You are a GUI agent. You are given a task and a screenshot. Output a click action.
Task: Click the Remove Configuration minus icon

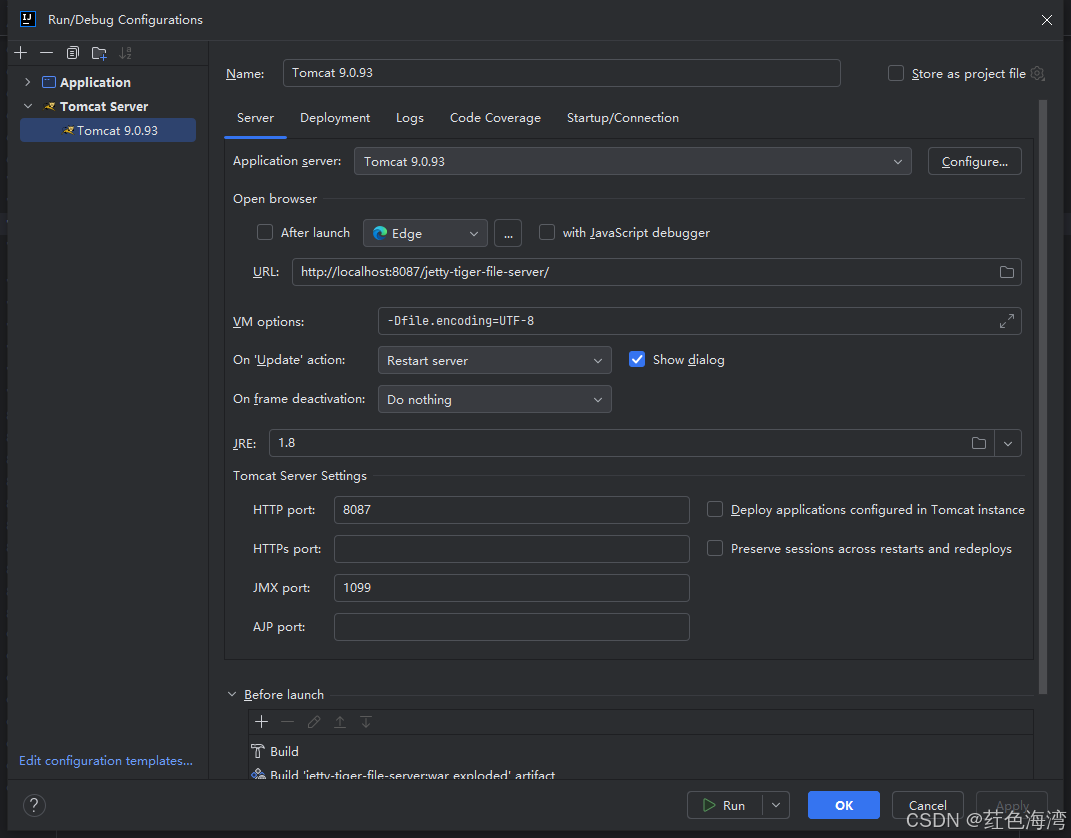(46, 53)
